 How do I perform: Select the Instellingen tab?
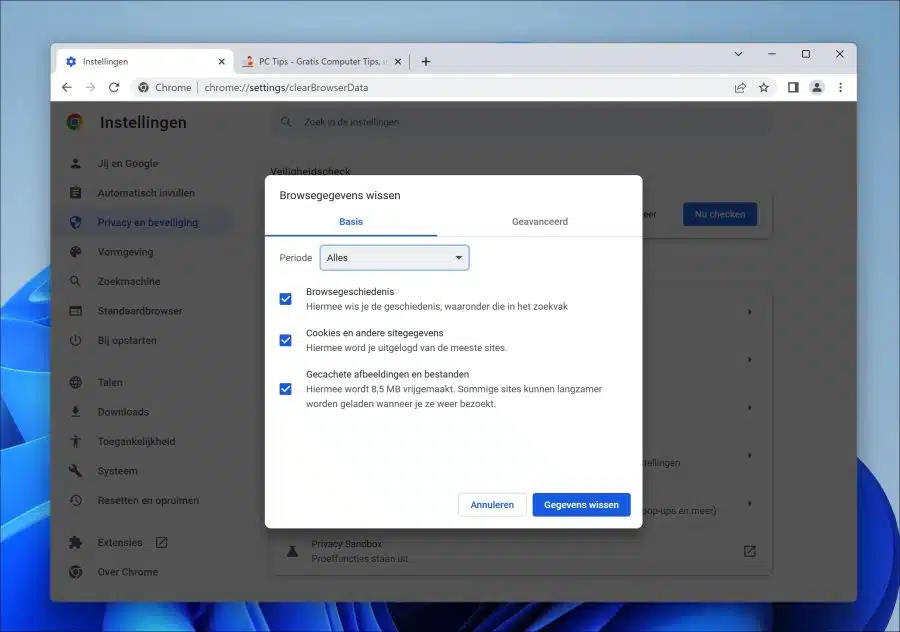pos(143,61)
